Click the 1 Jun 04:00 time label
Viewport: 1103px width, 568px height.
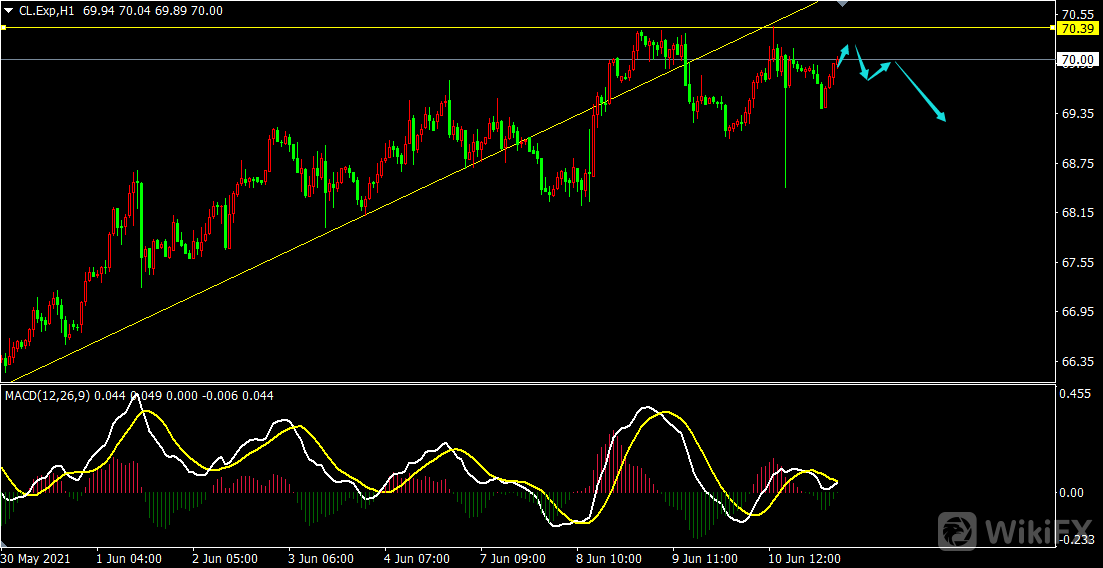coord(128,559)
